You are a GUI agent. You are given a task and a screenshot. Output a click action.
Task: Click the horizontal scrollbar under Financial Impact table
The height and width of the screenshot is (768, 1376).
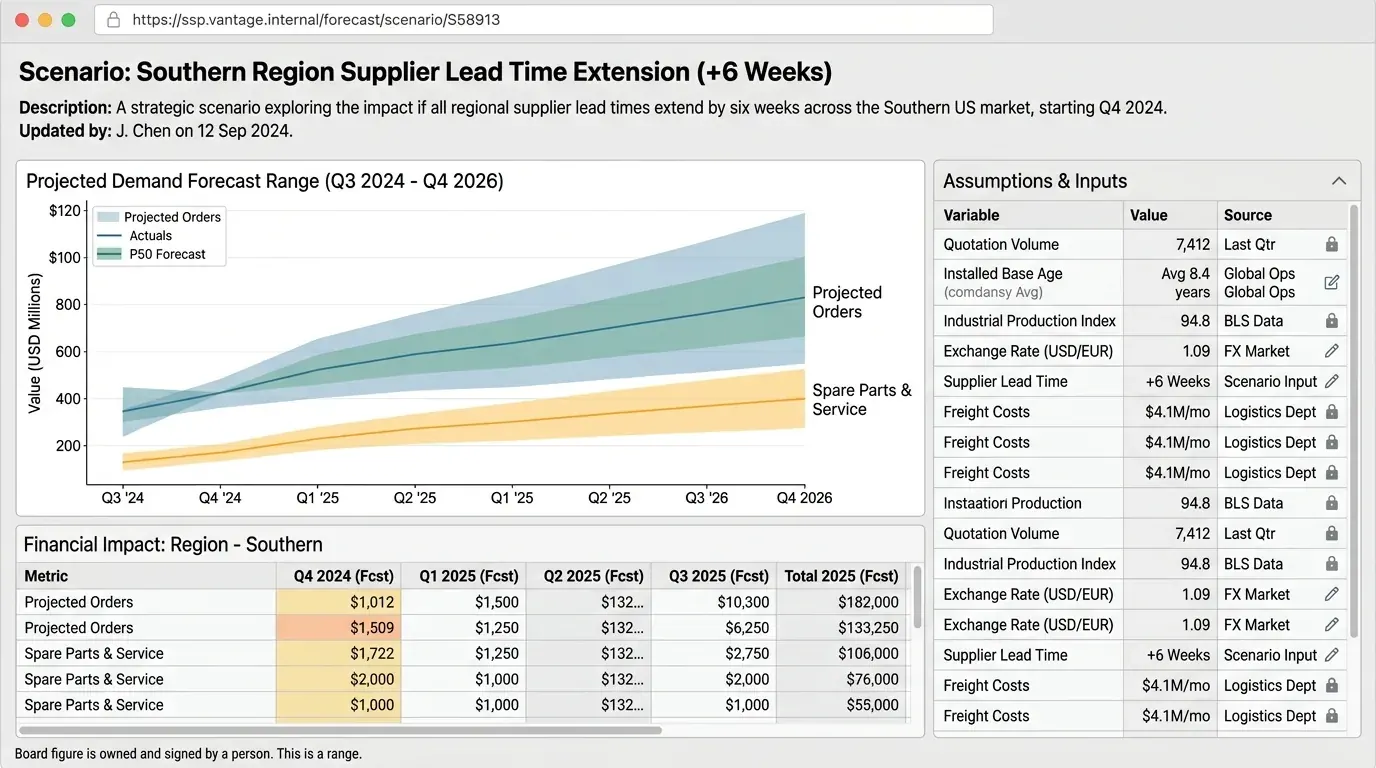[x=340, y=730]
